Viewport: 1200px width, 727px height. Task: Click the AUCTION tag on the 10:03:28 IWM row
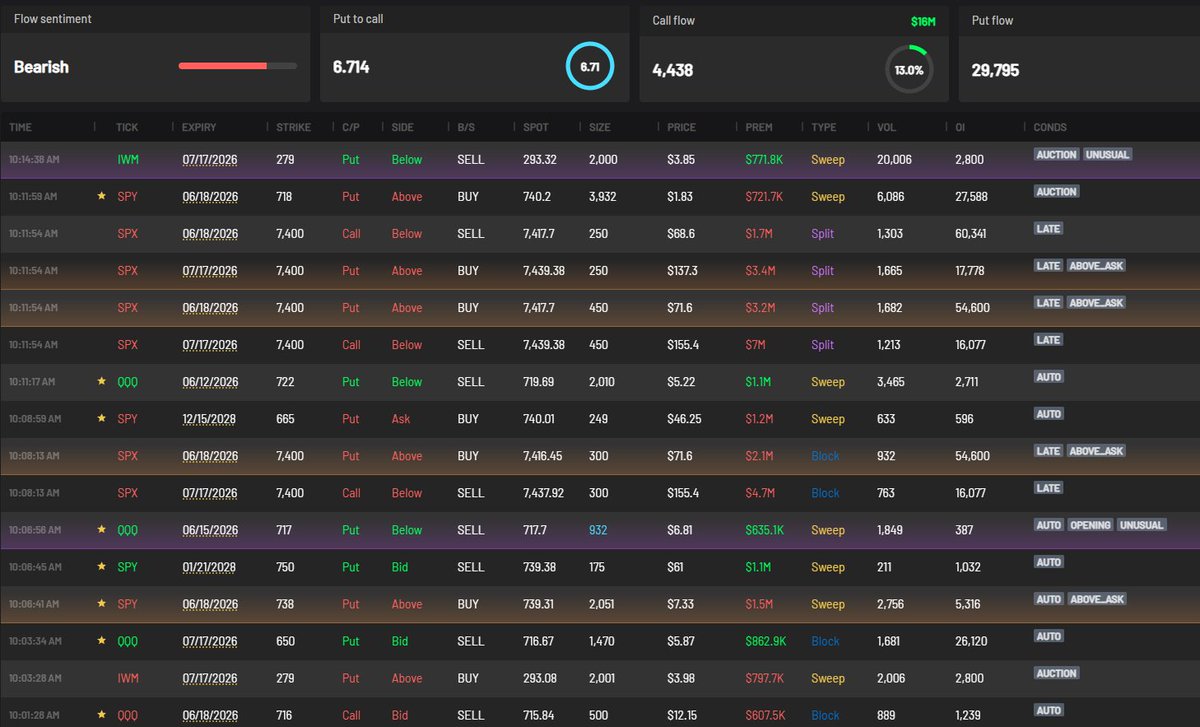pos(1057,673)
